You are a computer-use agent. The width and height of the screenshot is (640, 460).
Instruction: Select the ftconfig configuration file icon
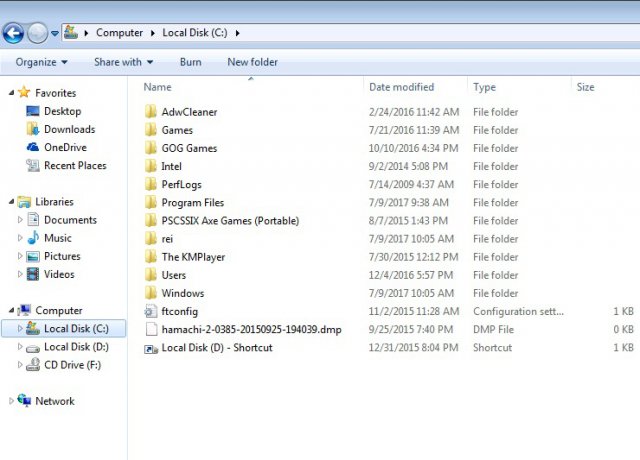tap(151, 311)
